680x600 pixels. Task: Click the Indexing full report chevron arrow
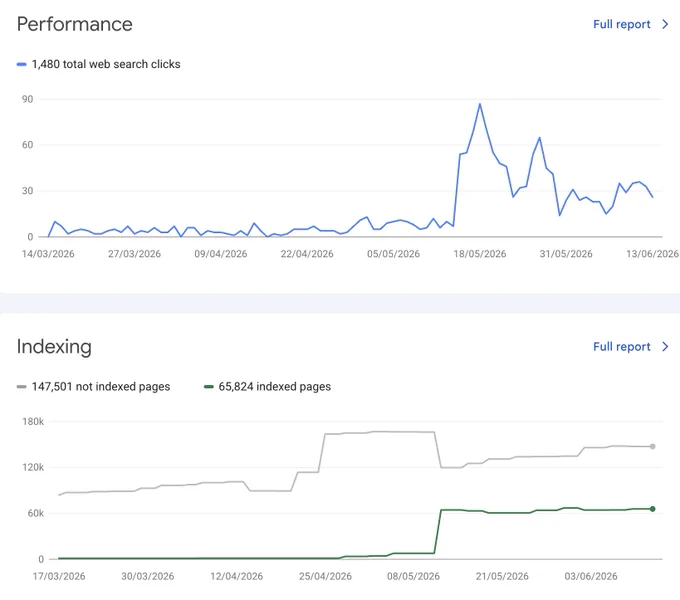coord(665,347)
